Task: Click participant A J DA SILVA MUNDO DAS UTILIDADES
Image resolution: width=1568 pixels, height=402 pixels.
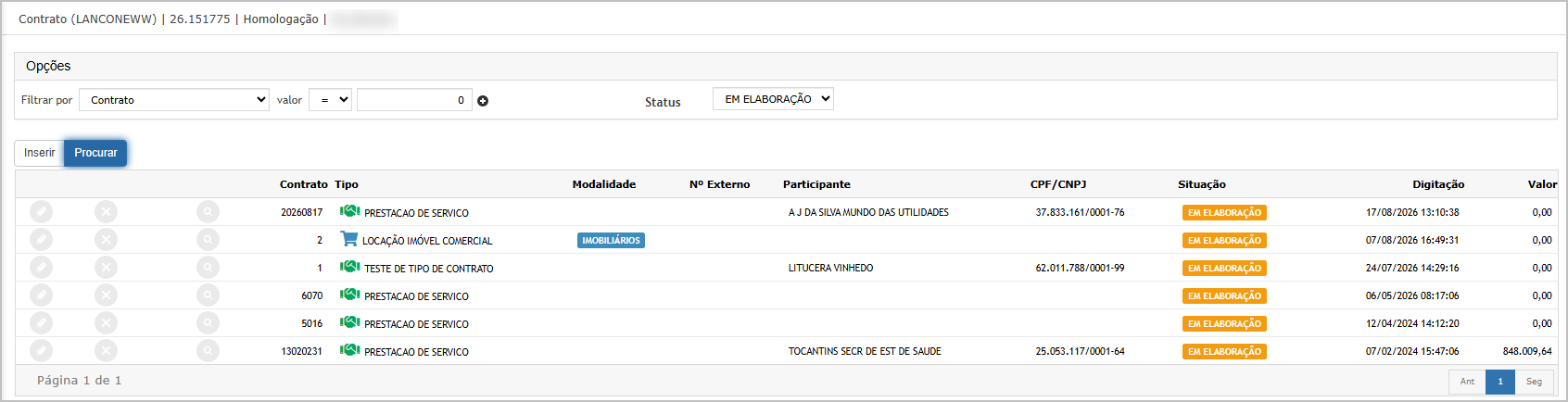Action: [868, 212]
